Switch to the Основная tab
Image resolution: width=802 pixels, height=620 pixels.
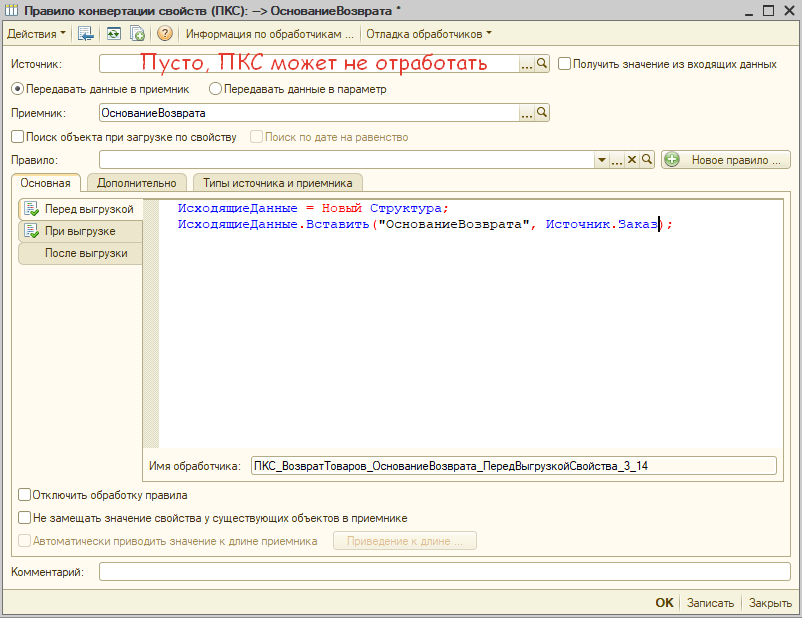point(46,183)
